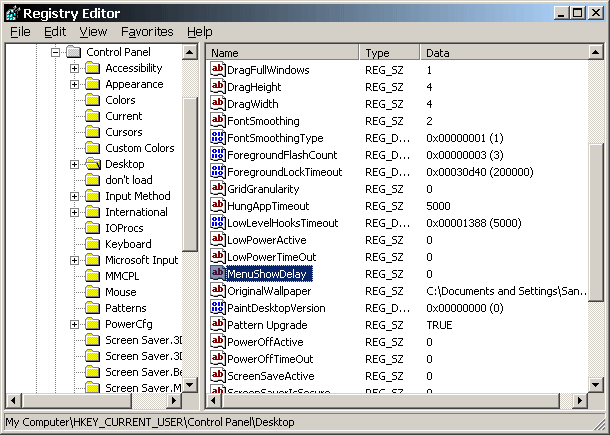610x435 pixels.
Task: Click the value list scroll down arrow
Action: pyautogui.click(x=596, y=382)
